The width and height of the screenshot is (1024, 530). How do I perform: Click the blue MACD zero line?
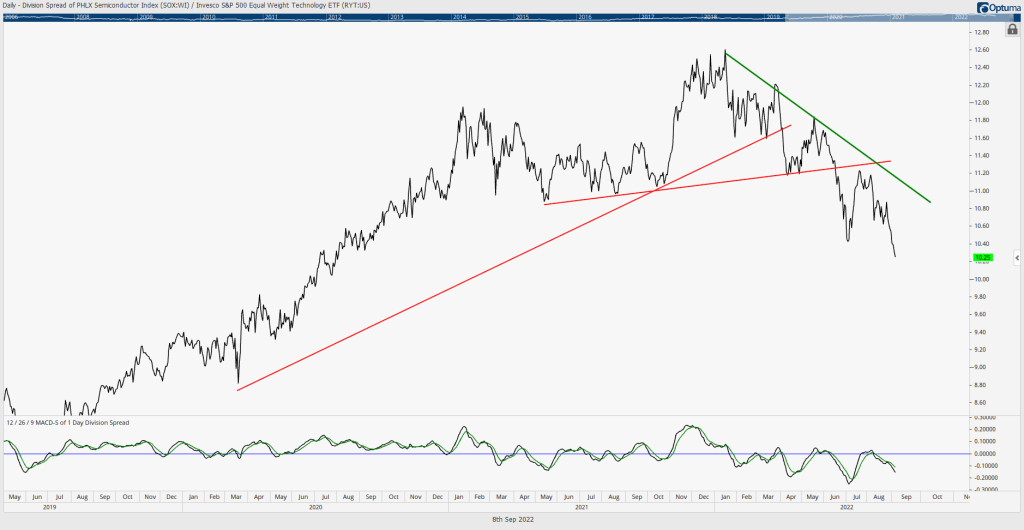487,454
